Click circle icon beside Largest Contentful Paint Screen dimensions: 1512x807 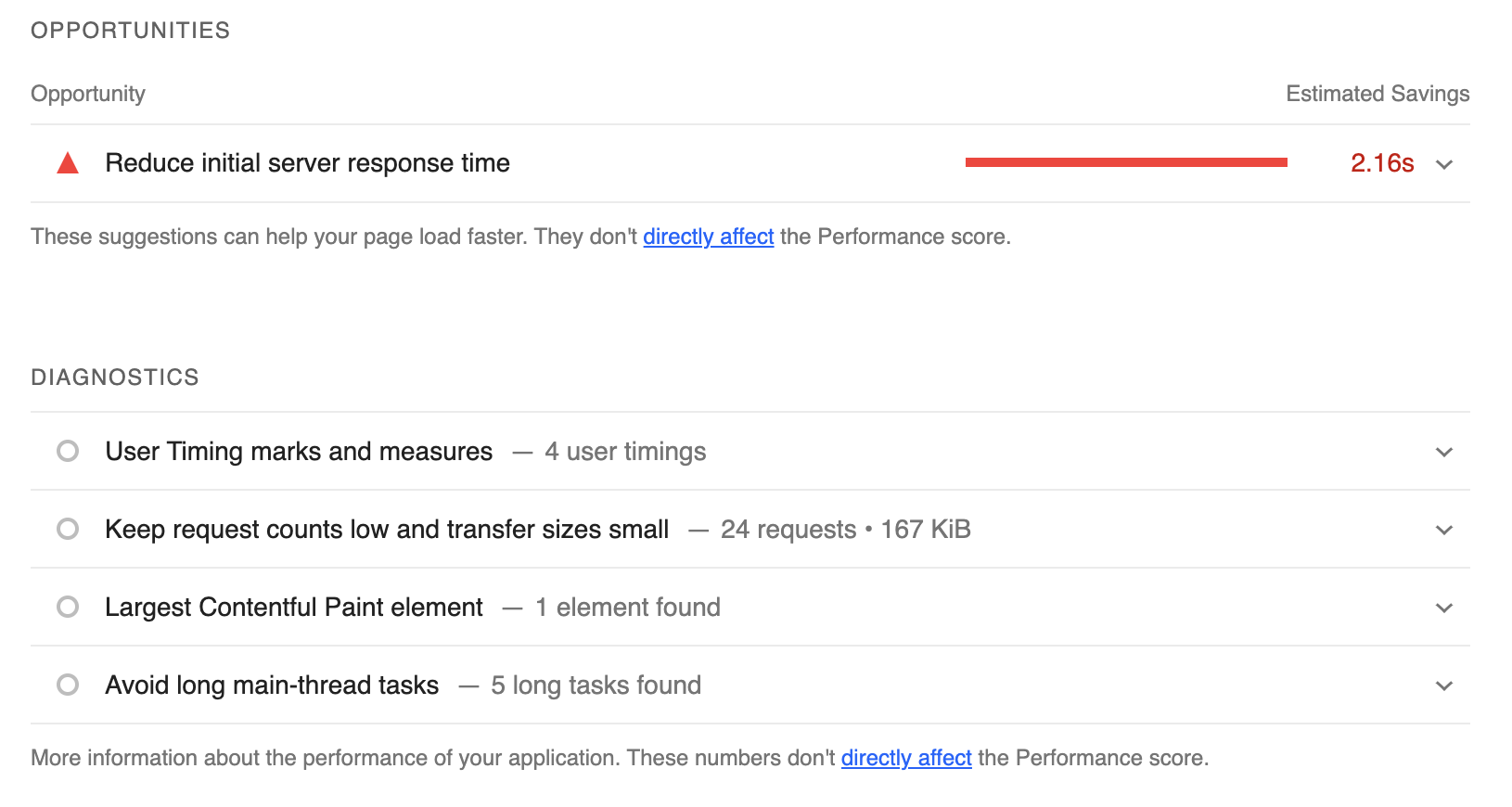(68, 607)
